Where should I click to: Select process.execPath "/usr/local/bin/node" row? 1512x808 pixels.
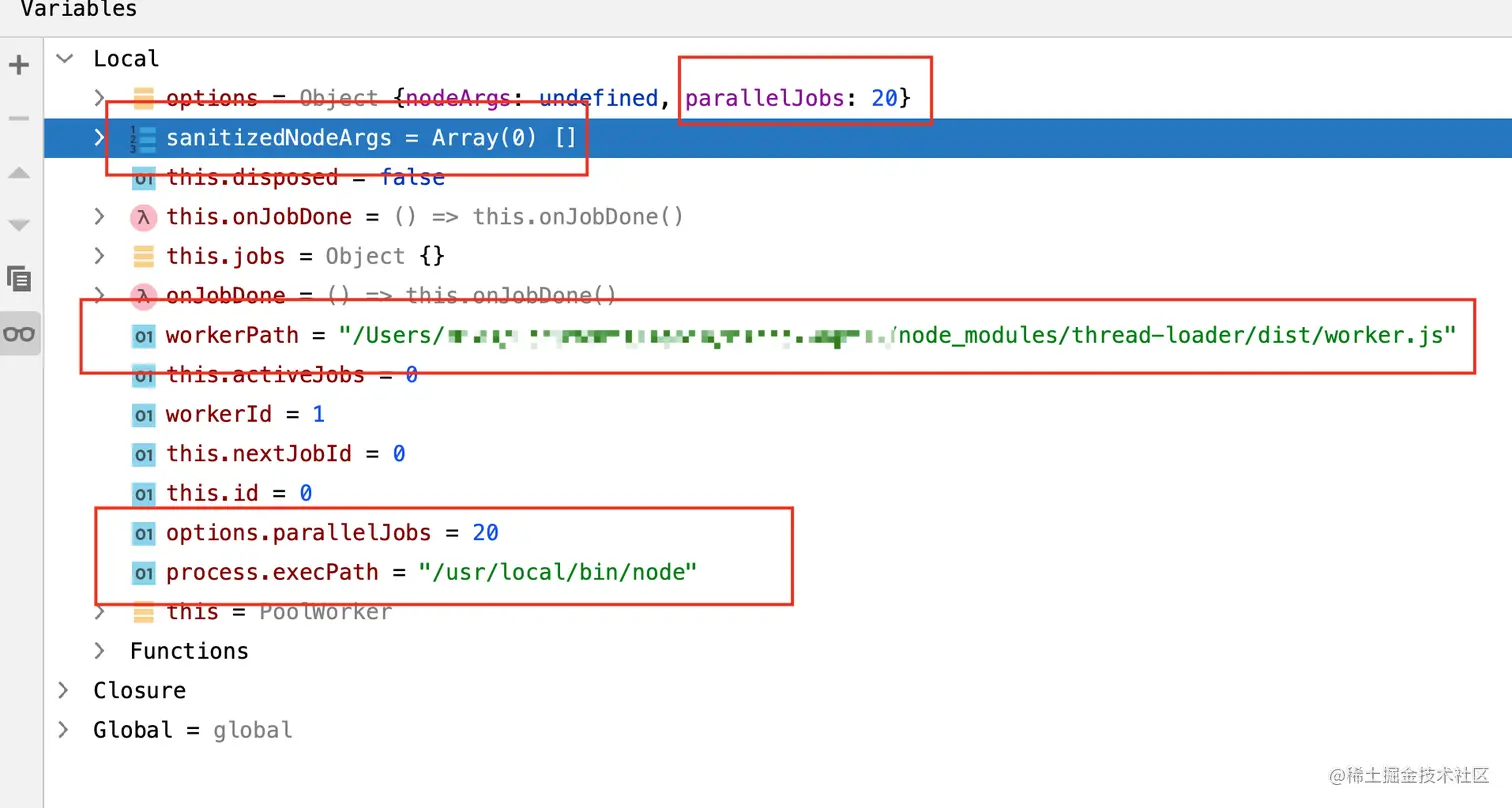coord(777,572)
